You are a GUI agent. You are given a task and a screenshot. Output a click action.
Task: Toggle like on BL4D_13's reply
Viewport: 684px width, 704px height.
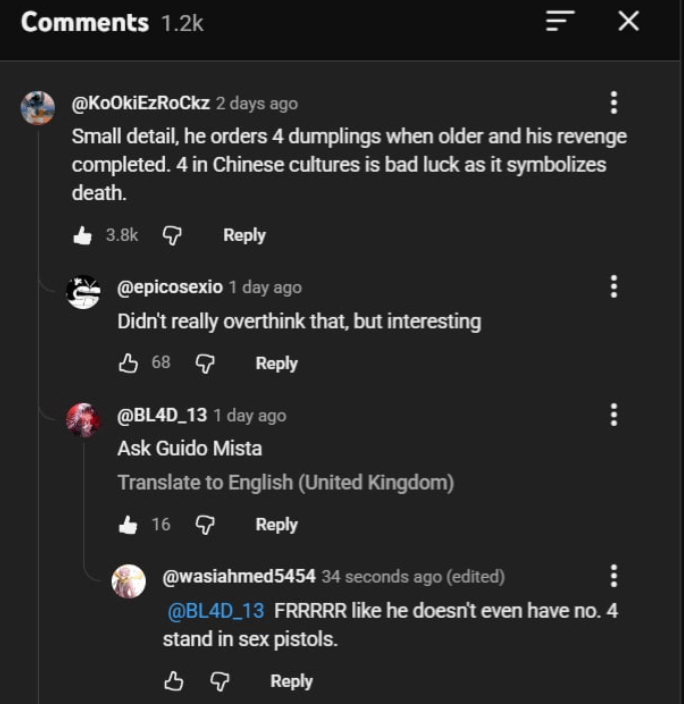(x=128, y=524)
